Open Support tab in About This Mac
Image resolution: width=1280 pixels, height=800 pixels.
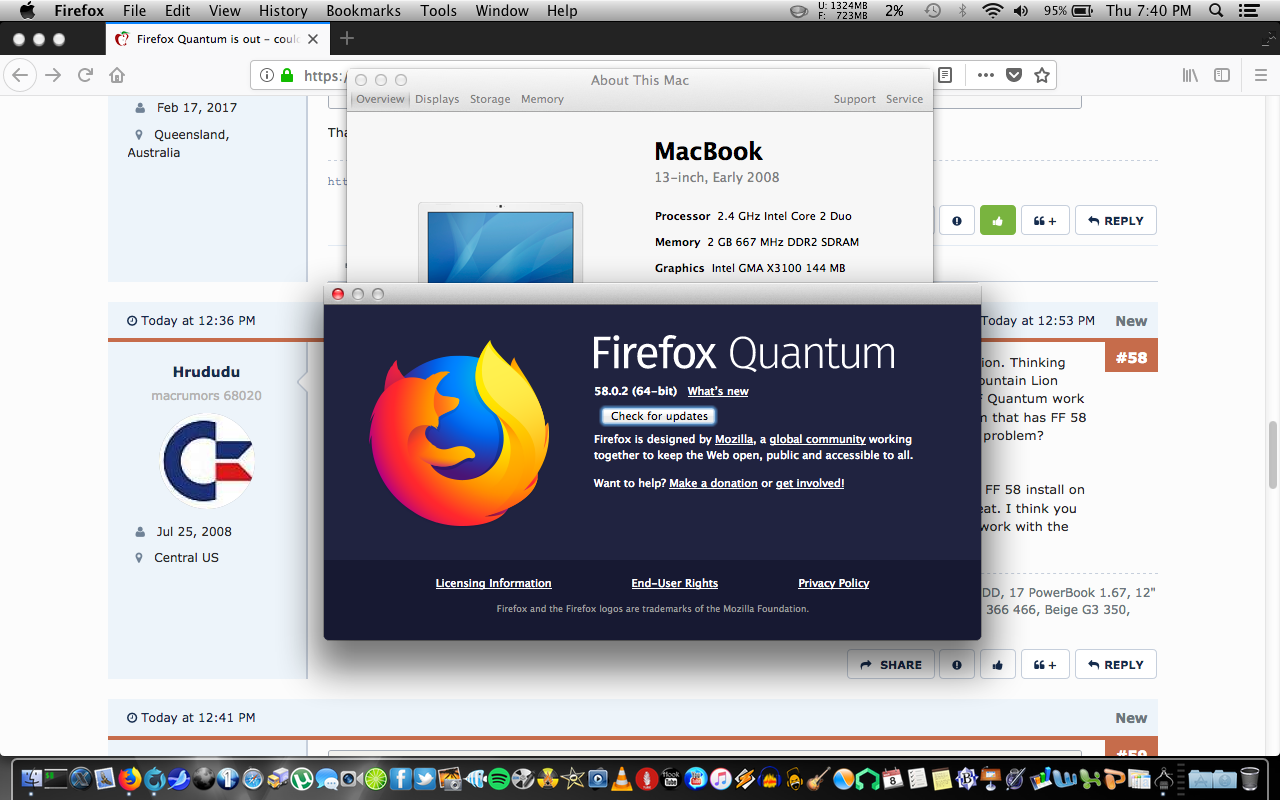point(854,99)
